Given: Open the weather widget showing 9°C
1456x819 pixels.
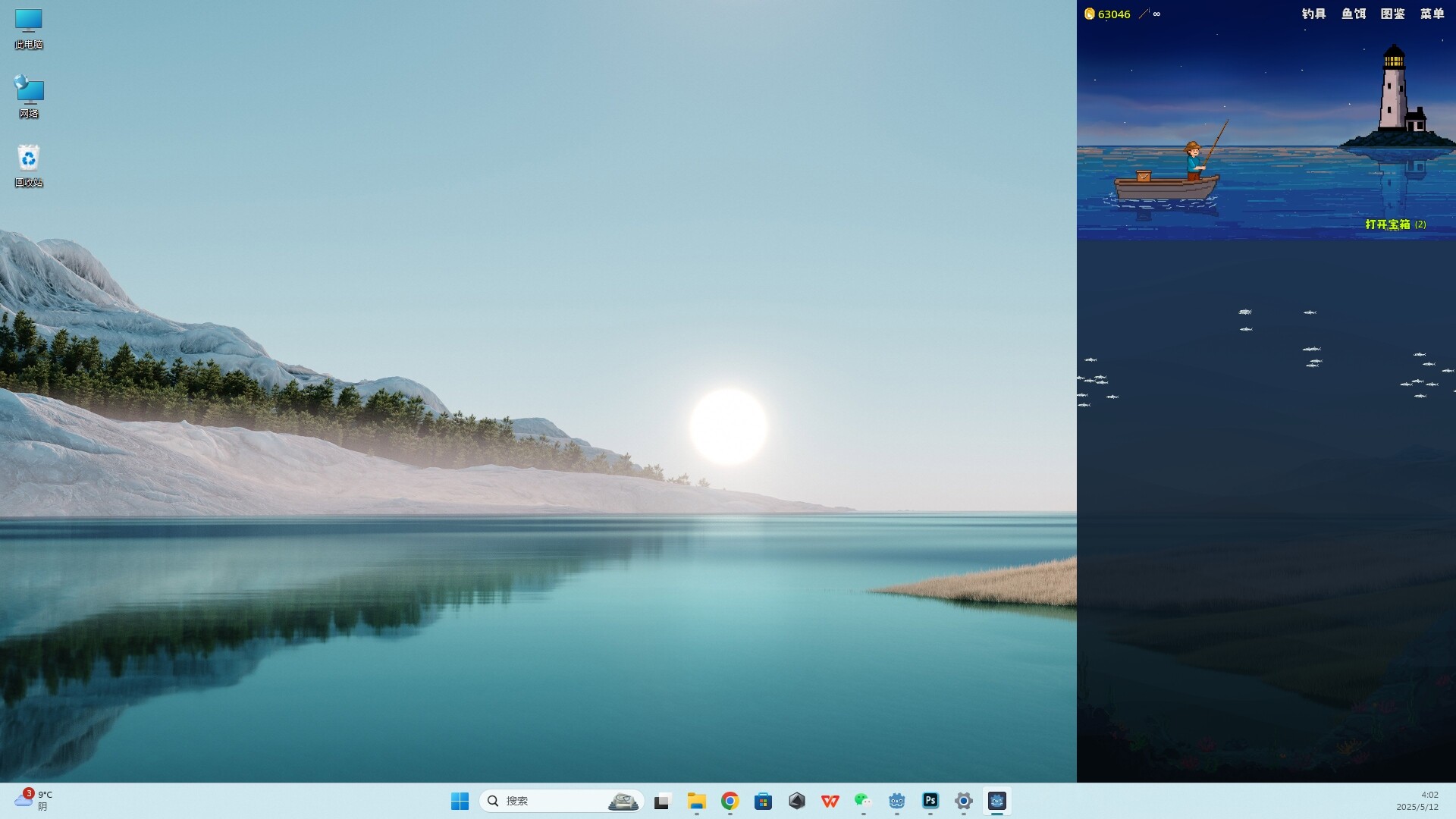Looking at the screenshot, I should tap(33, 800).
